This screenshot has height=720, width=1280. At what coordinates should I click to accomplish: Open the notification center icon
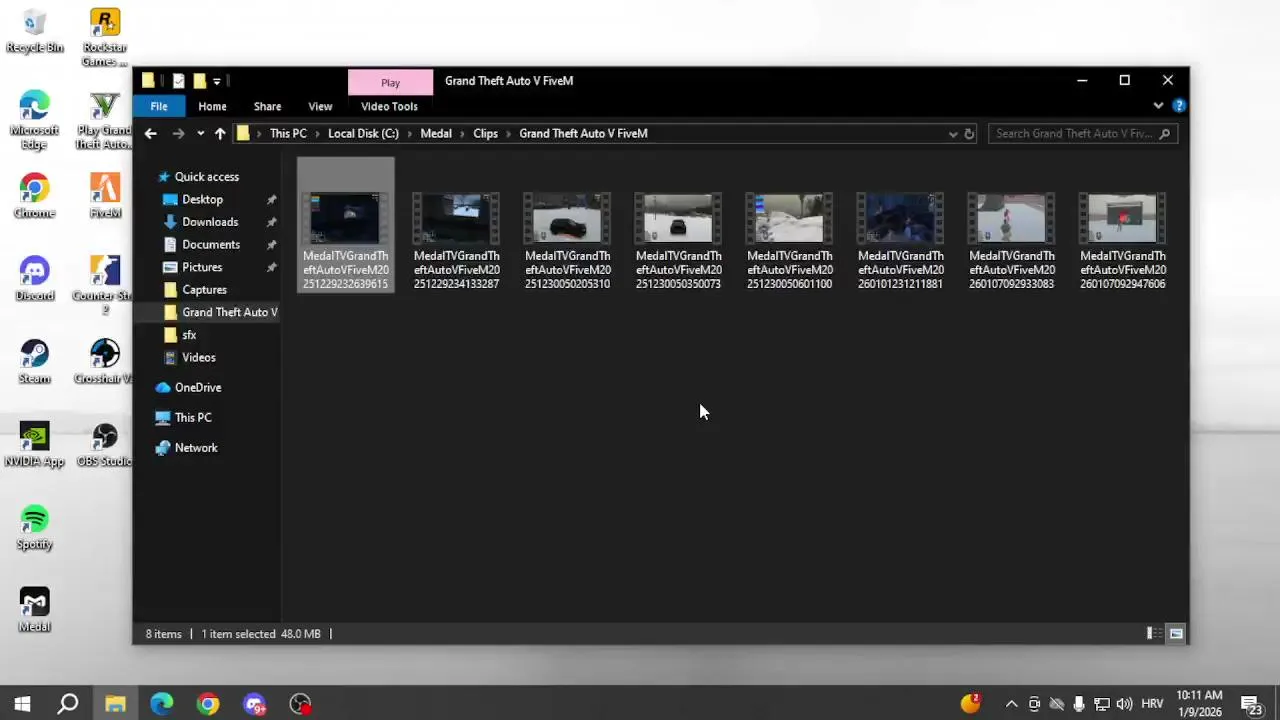click(x=1250, y=704)
